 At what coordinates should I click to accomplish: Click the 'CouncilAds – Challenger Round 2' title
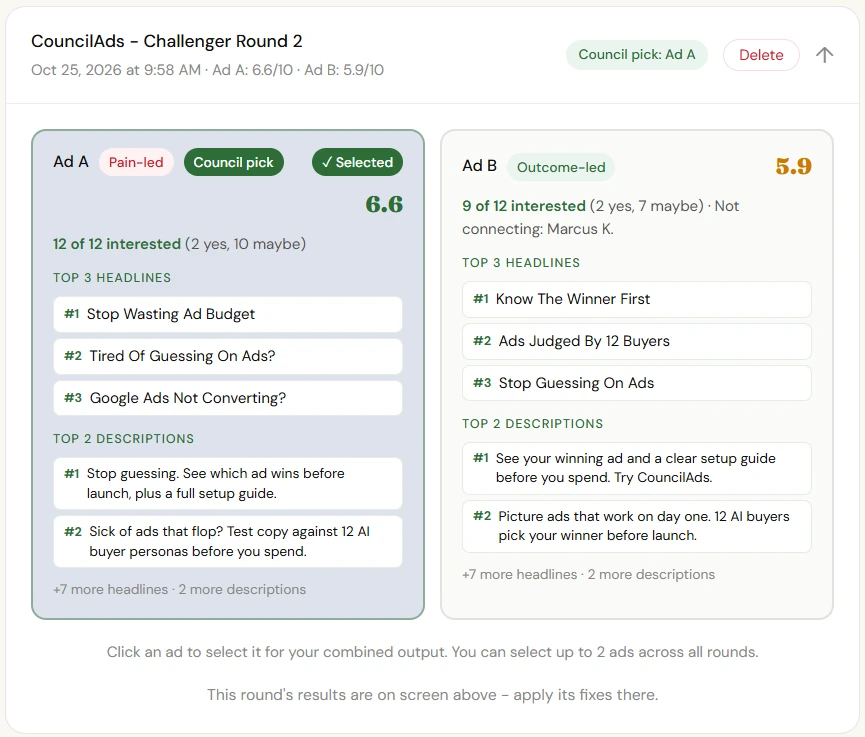(x=167, y=41)
